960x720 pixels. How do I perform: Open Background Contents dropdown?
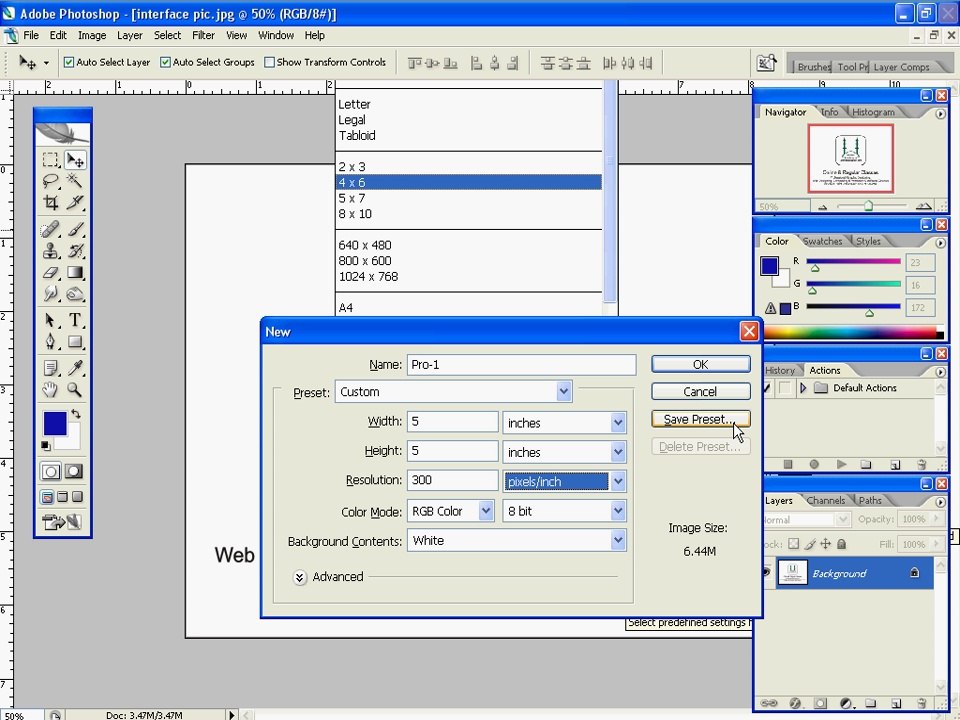click(618, 540)
